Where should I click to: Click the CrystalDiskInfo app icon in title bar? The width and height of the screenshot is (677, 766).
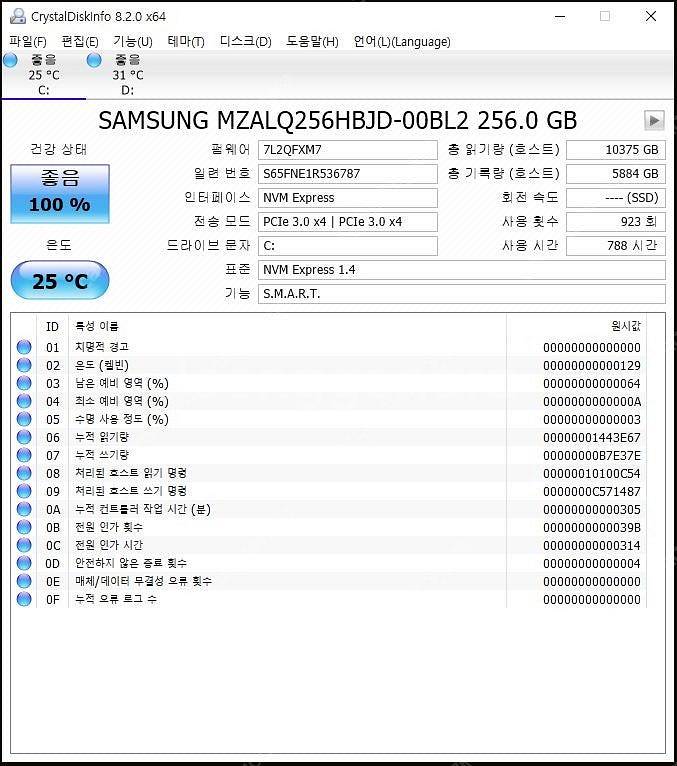point(18,16)
